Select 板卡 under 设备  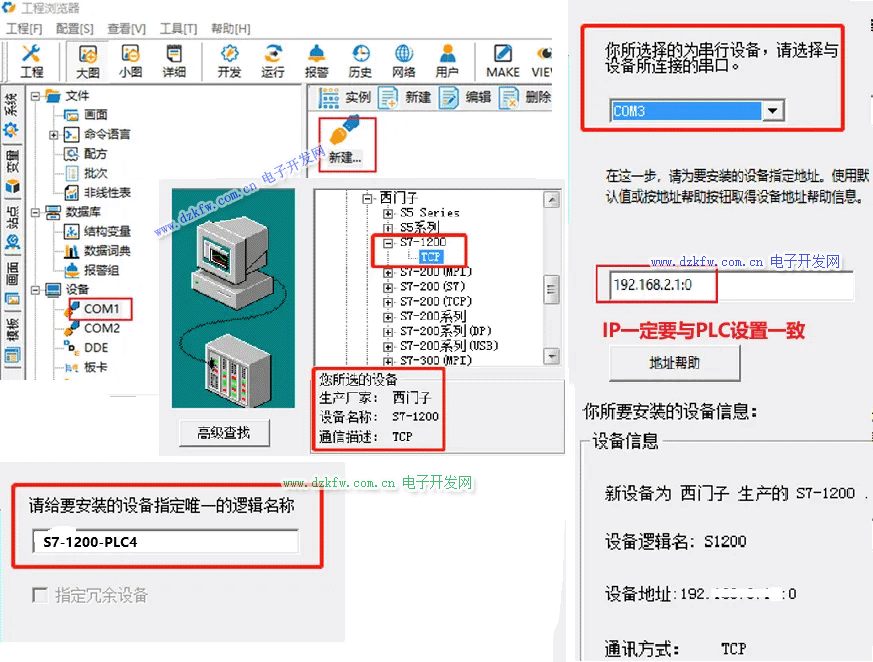pyautogui.click(x=95, y=367)
